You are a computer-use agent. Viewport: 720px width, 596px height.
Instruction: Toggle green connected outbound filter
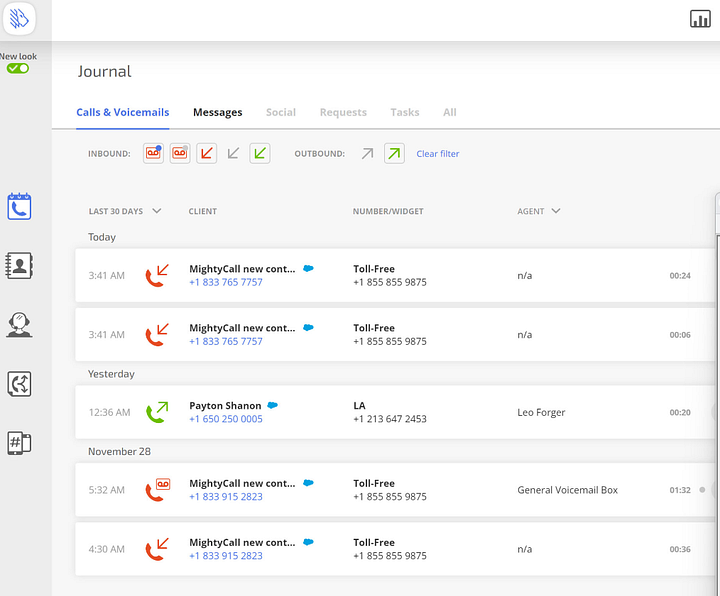coord(394,153)
